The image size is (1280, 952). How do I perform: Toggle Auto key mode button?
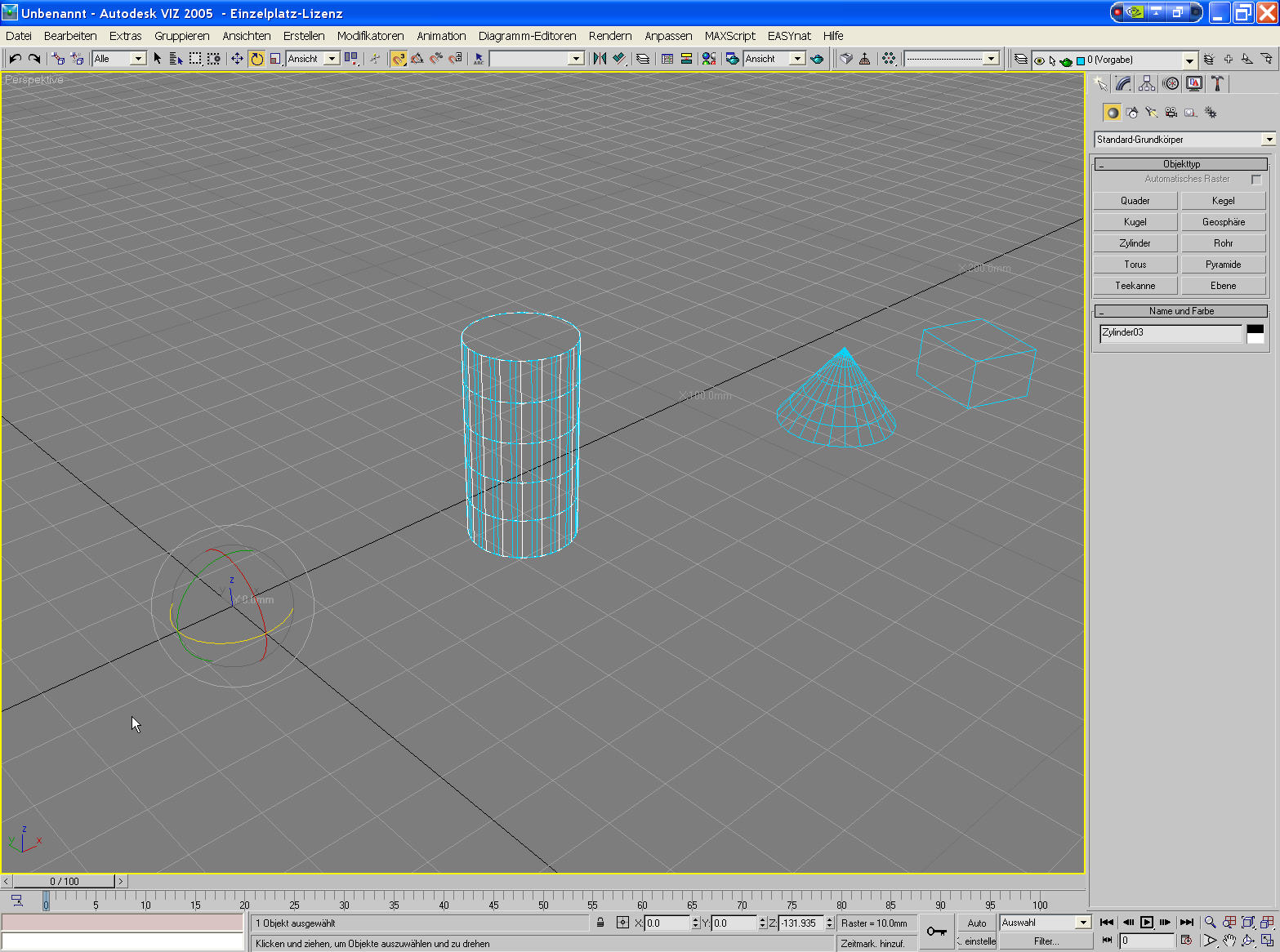tap(977, 923)
